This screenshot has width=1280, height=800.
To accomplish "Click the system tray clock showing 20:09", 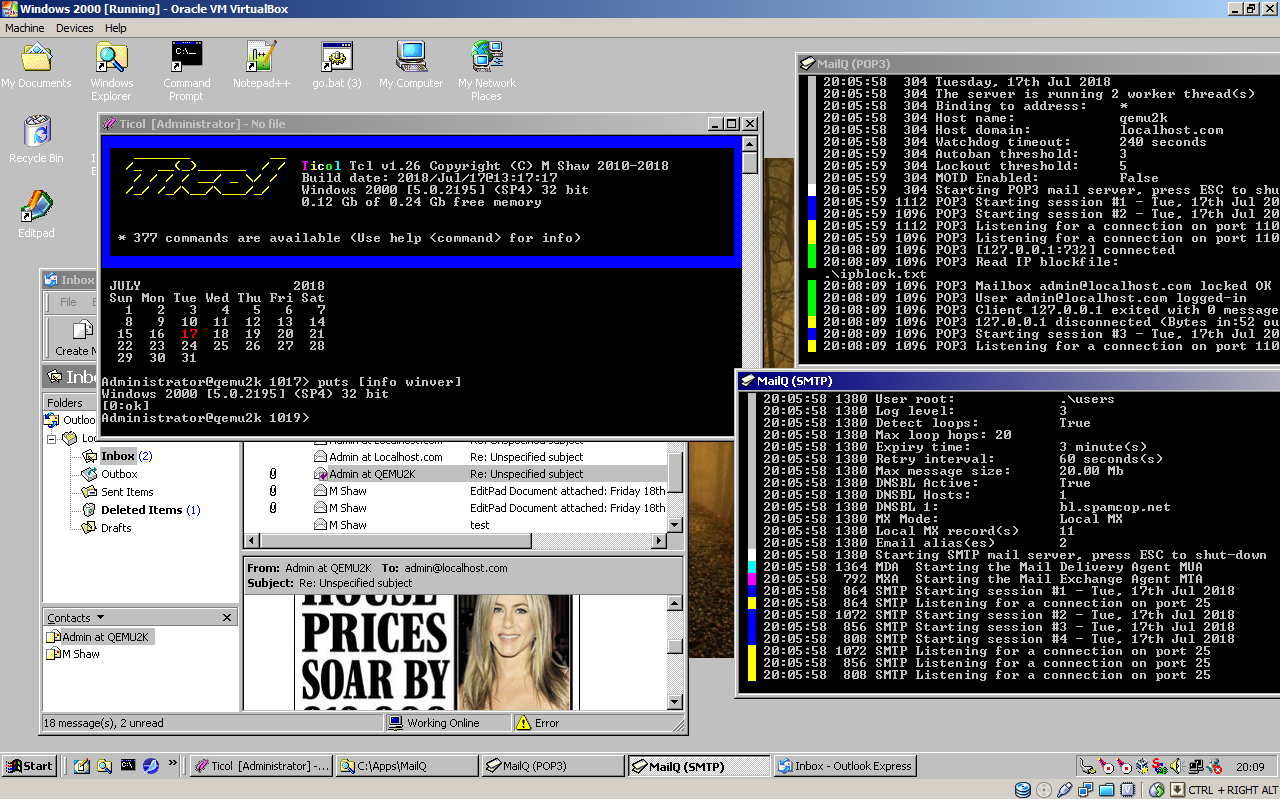I will click(1250, 767).
